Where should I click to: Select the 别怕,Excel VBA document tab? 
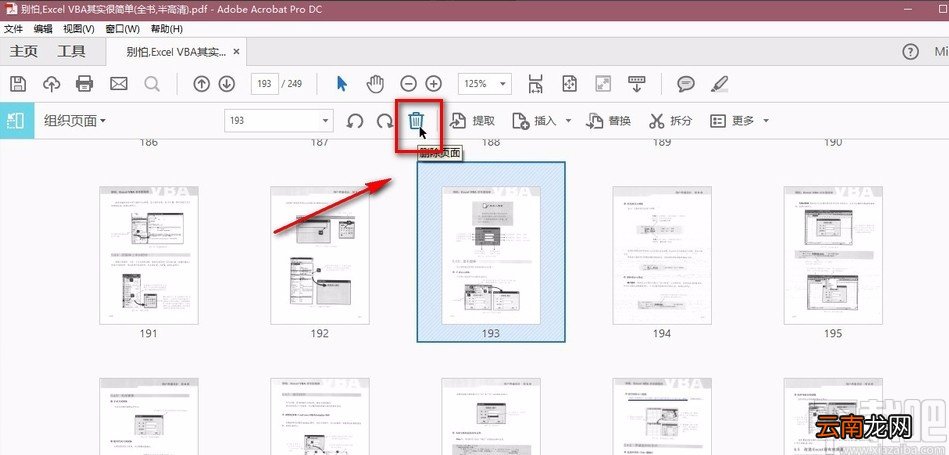click(176, 52)
